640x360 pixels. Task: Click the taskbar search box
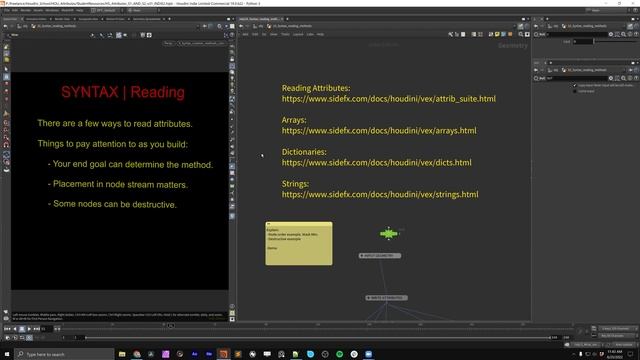64,354
